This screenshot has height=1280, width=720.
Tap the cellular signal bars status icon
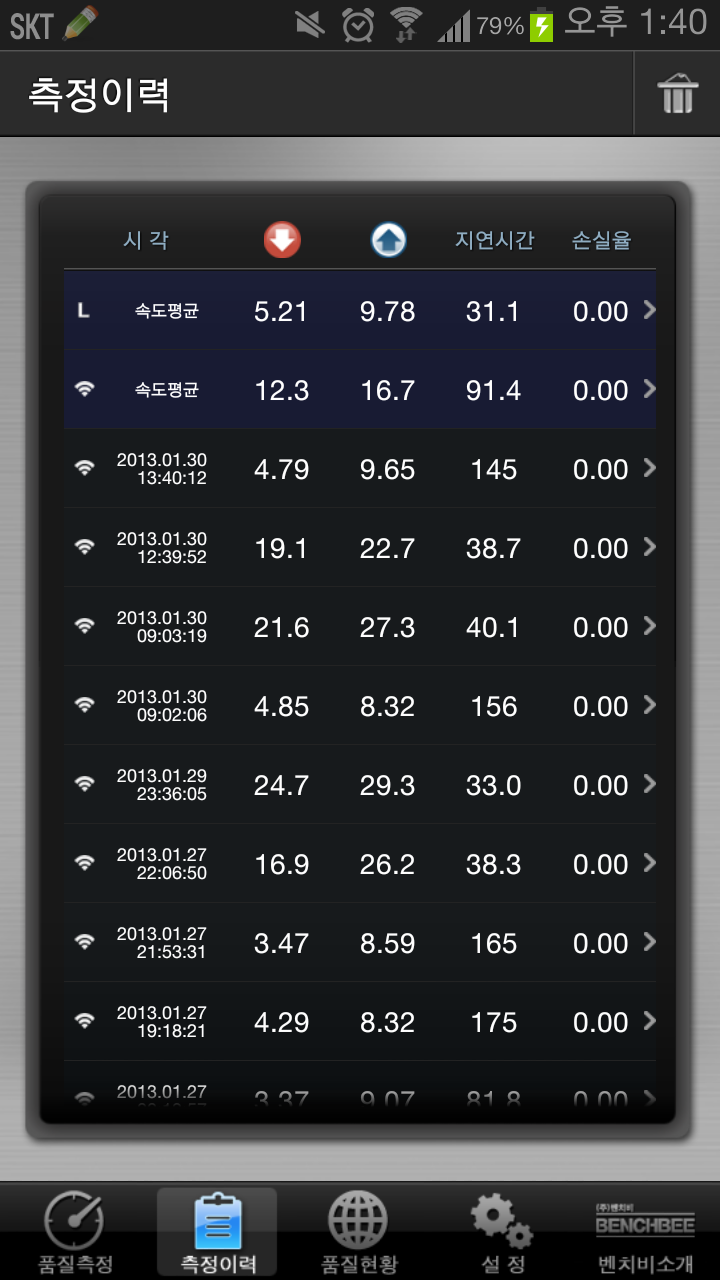pyautogui.click(x=453, y=26)
